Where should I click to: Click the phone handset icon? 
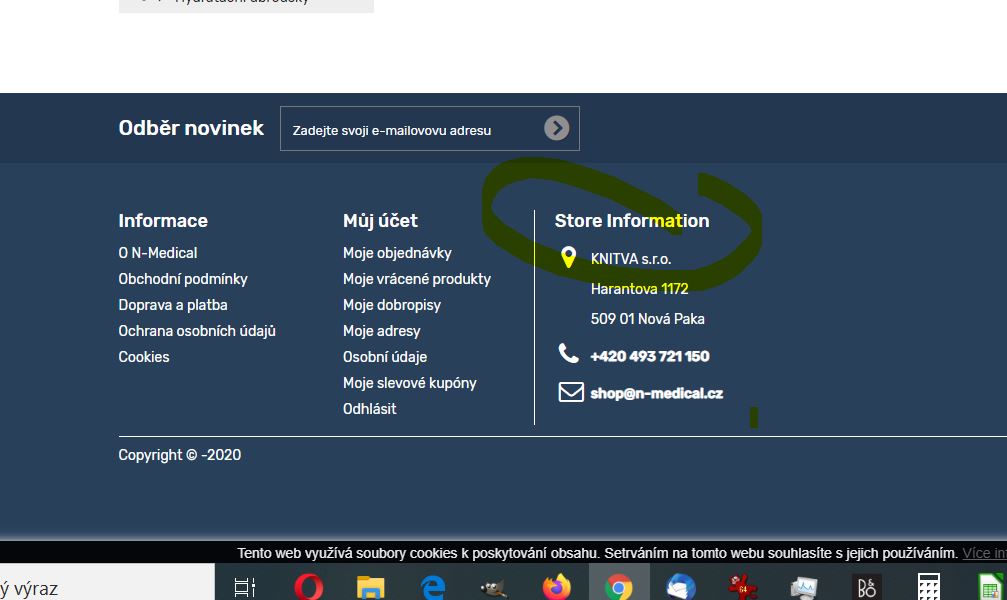568,353
